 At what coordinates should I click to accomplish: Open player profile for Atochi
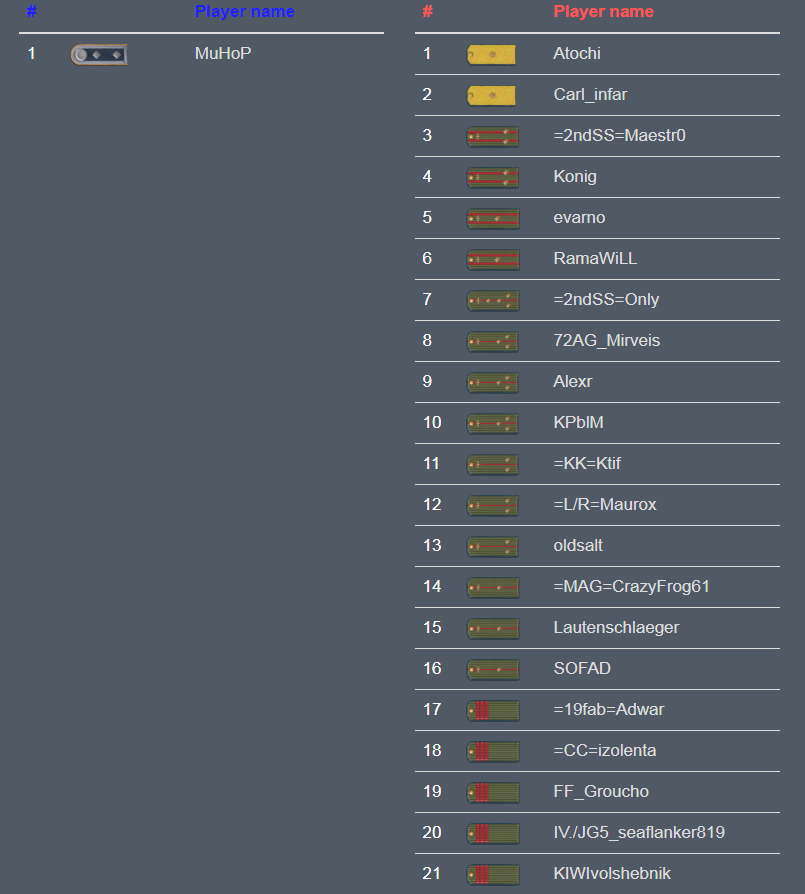(x=577, y=54)
